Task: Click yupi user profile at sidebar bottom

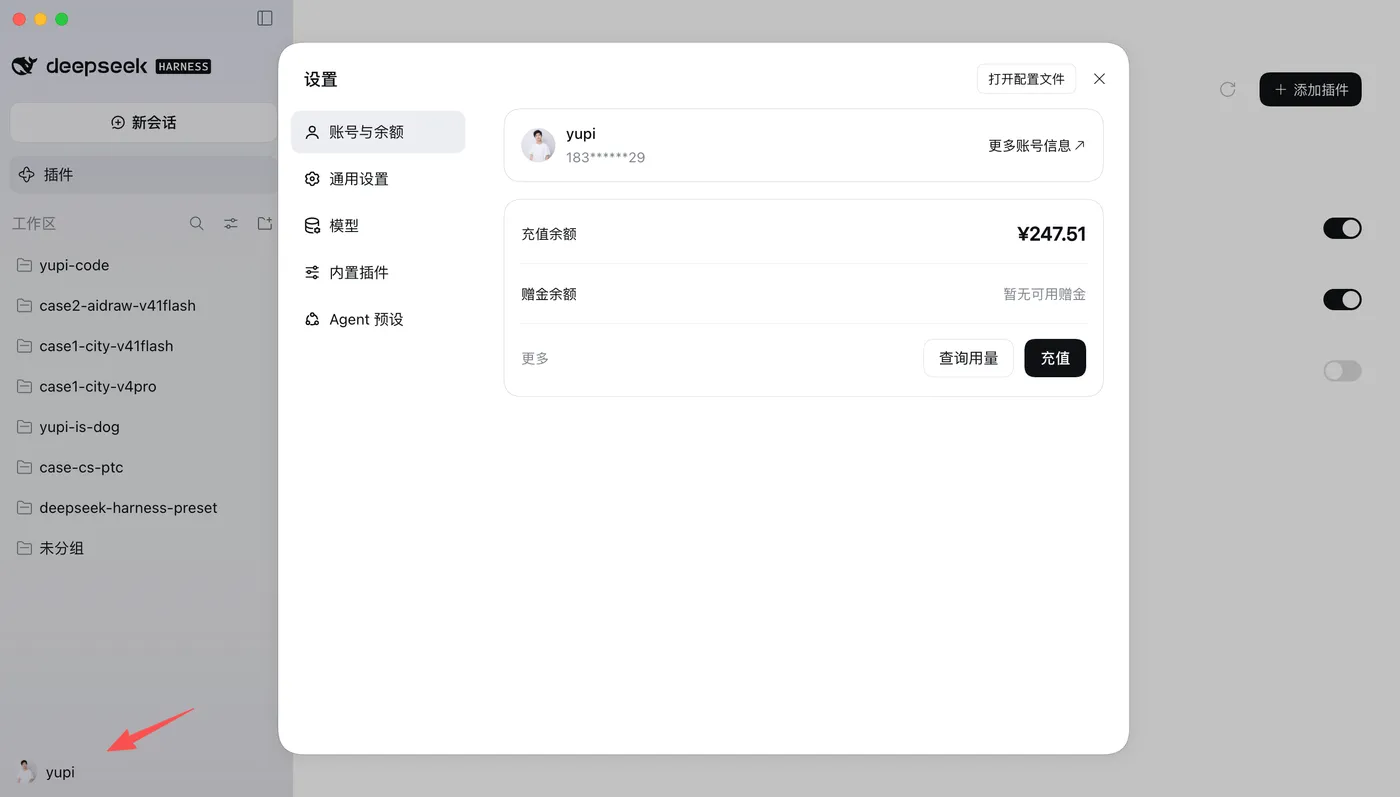Action: 47,772
